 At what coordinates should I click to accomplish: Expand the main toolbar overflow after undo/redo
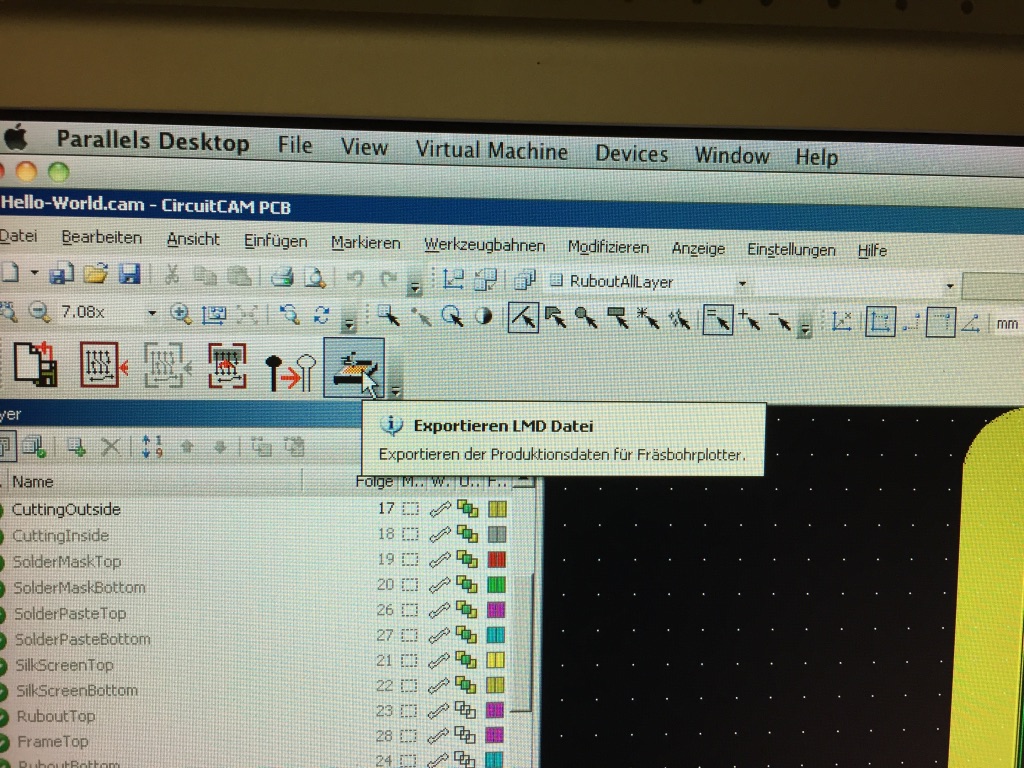415,286
